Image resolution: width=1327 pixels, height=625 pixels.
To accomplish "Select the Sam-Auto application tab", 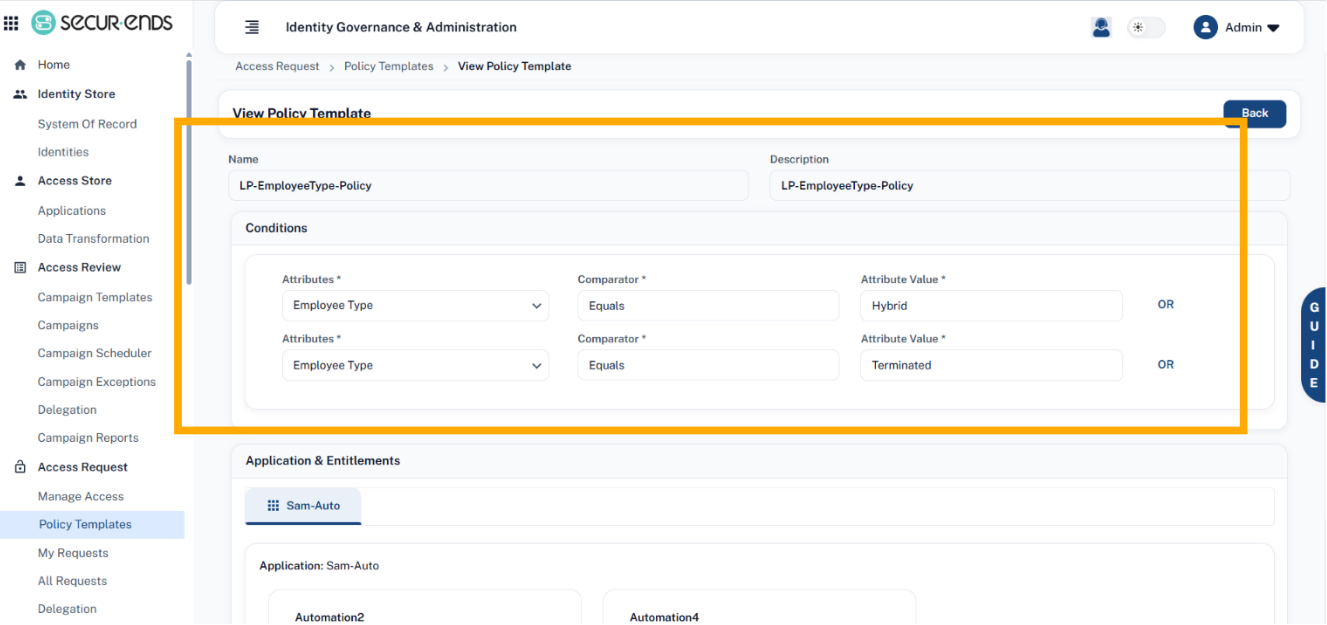I will pyautogui.click(x=303, y=506).
